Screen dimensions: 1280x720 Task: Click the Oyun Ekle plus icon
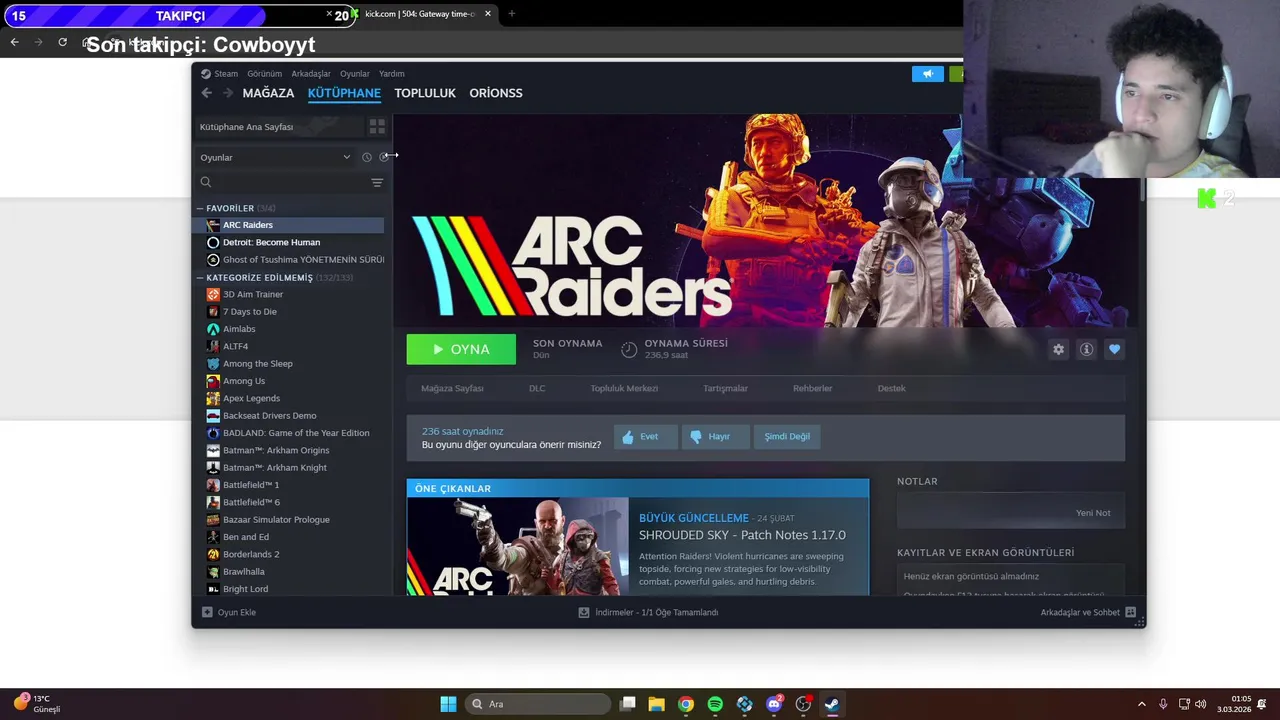tap(207, 612)
